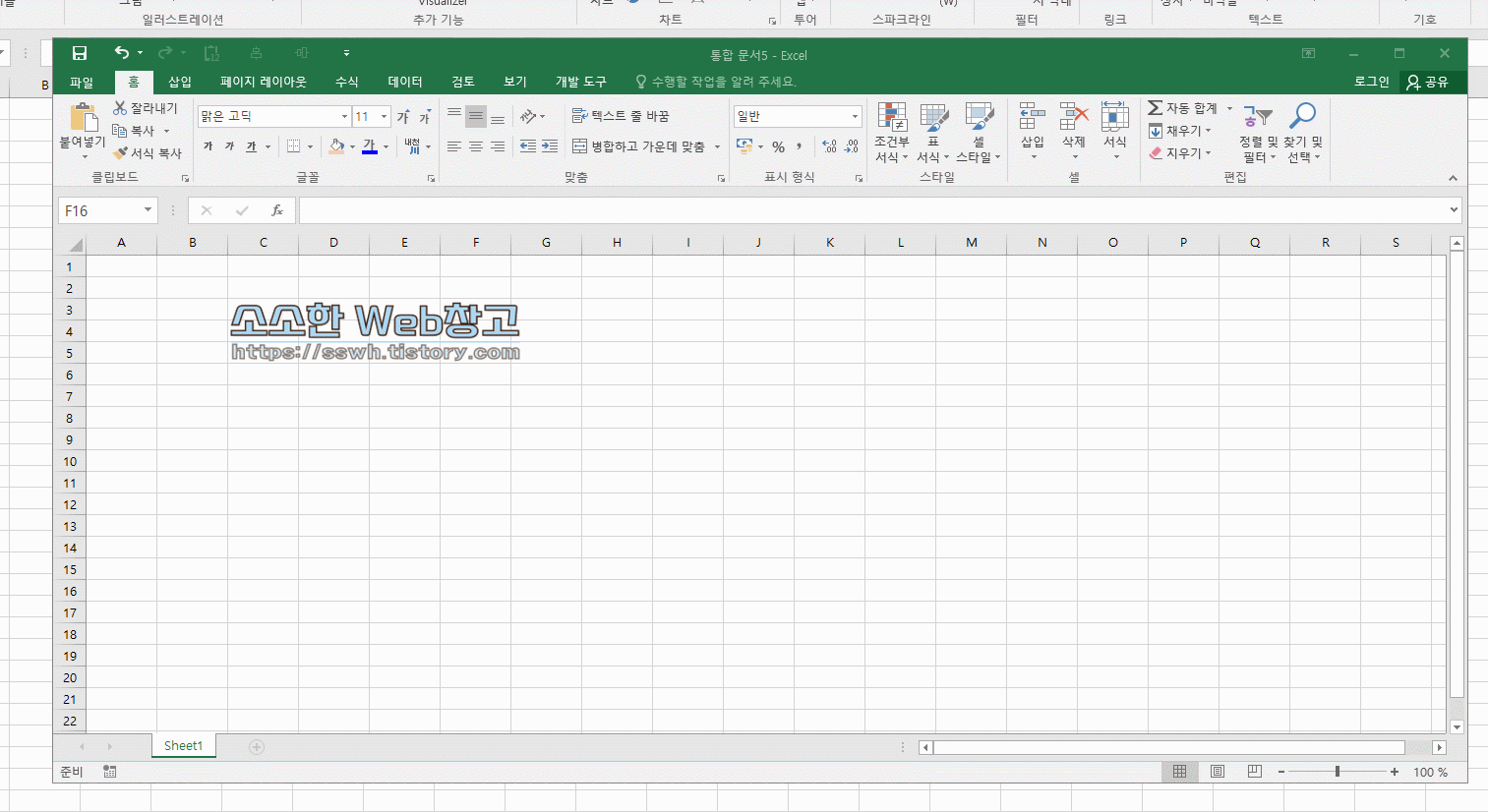
Task: Switch to Page Layout (페이지 레이아웃) tab
Action: [264, 83]
